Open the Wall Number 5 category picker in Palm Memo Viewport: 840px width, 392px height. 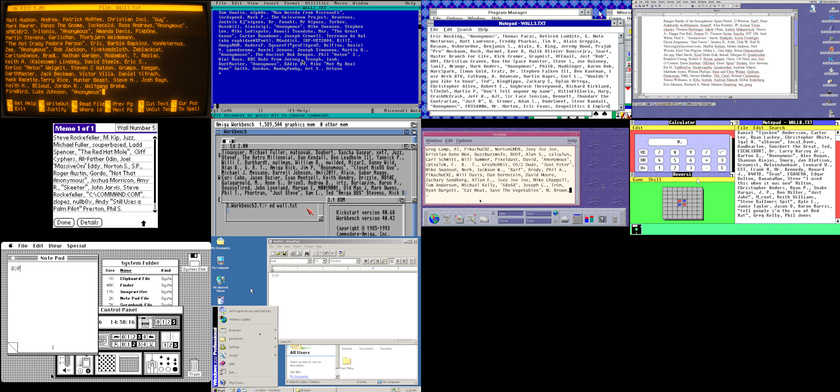coord(137,128)
